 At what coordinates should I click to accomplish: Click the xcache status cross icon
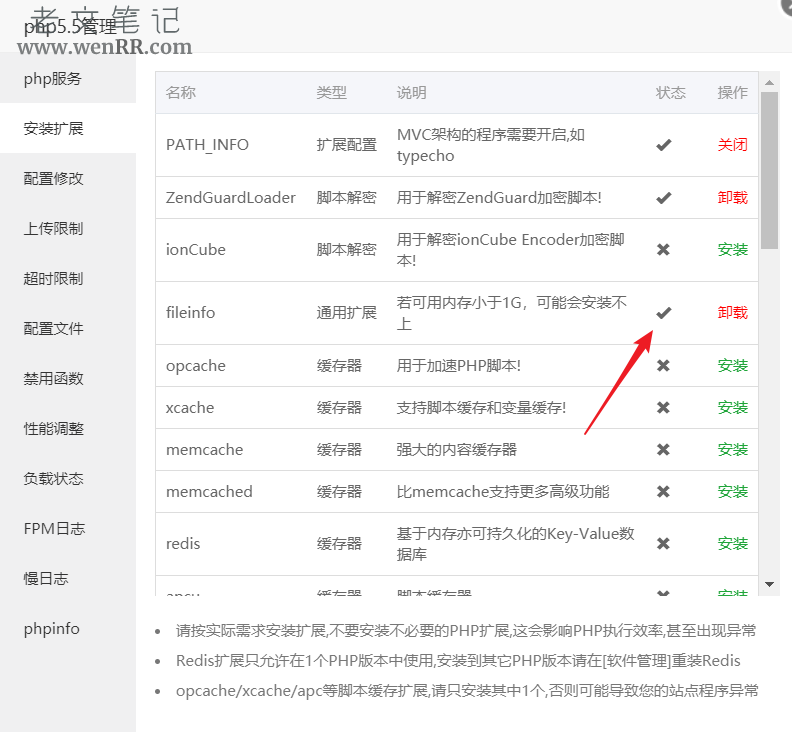663,407
